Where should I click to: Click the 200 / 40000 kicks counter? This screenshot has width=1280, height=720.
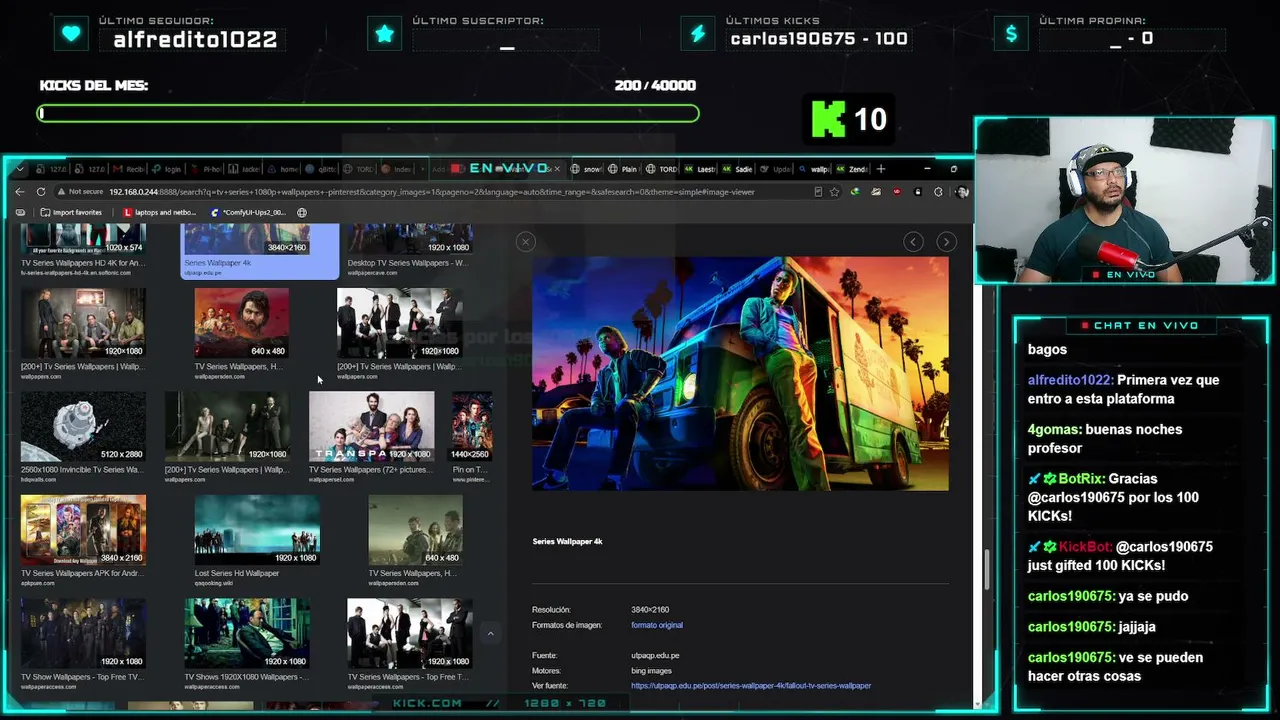click(655, 86)
